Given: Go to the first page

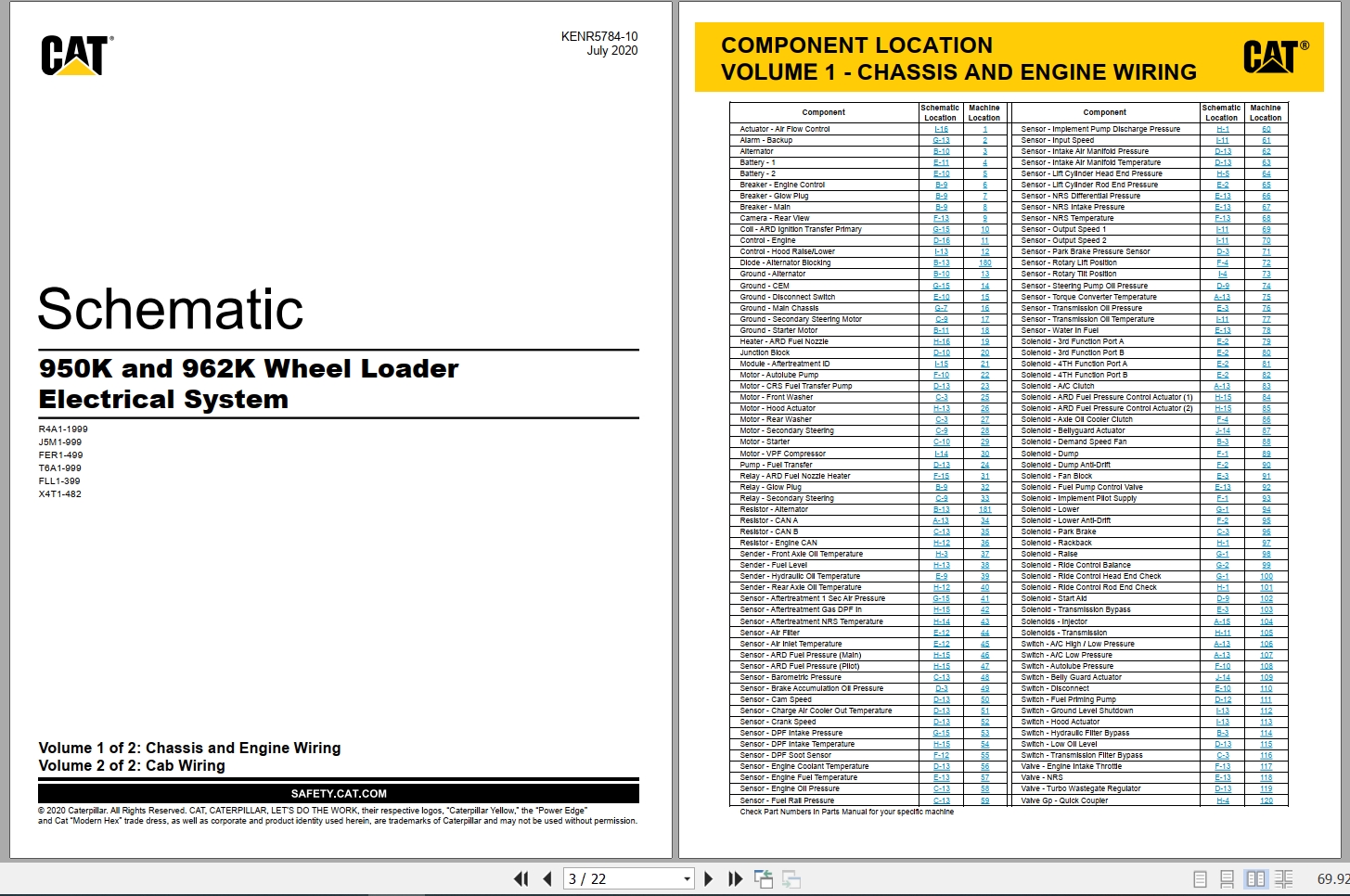Looking at the screenshot, I should click(521, 878).
